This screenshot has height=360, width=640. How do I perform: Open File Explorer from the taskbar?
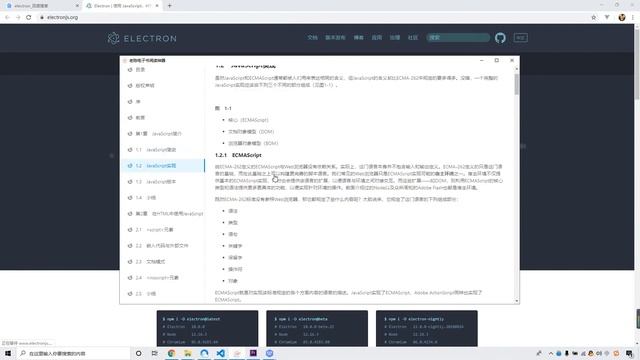[x=188, y=353]
